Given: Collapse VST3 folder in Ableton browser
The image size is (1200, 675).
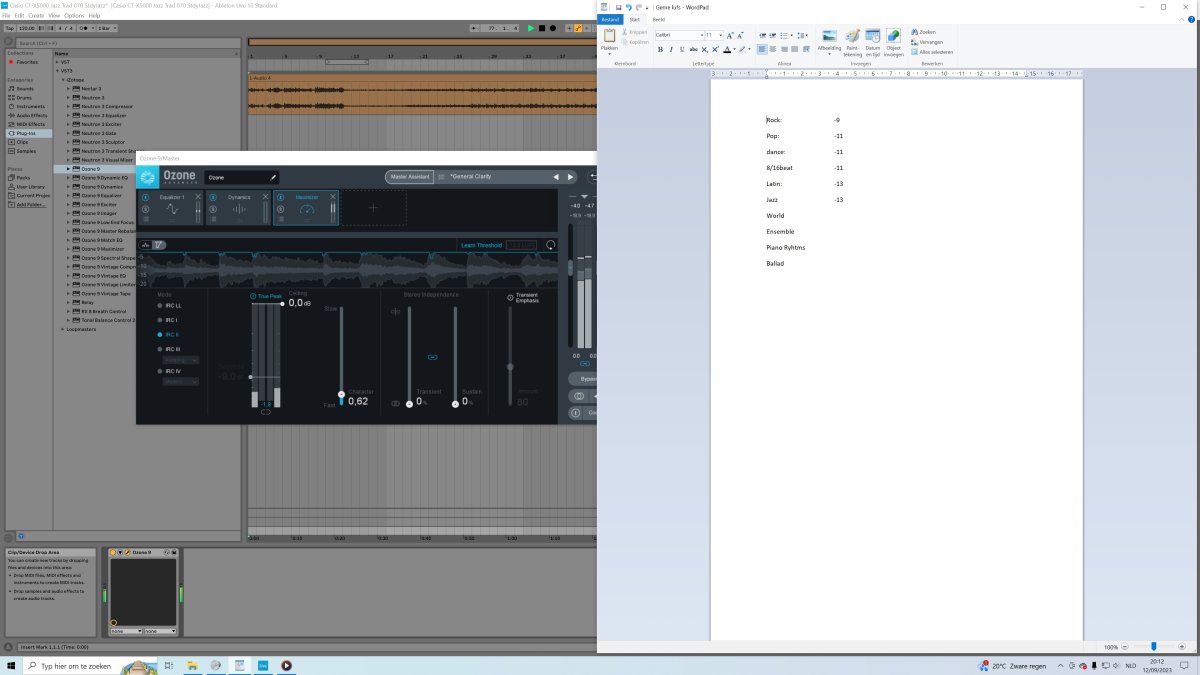Looking at the screenshot, I should 58,71.
